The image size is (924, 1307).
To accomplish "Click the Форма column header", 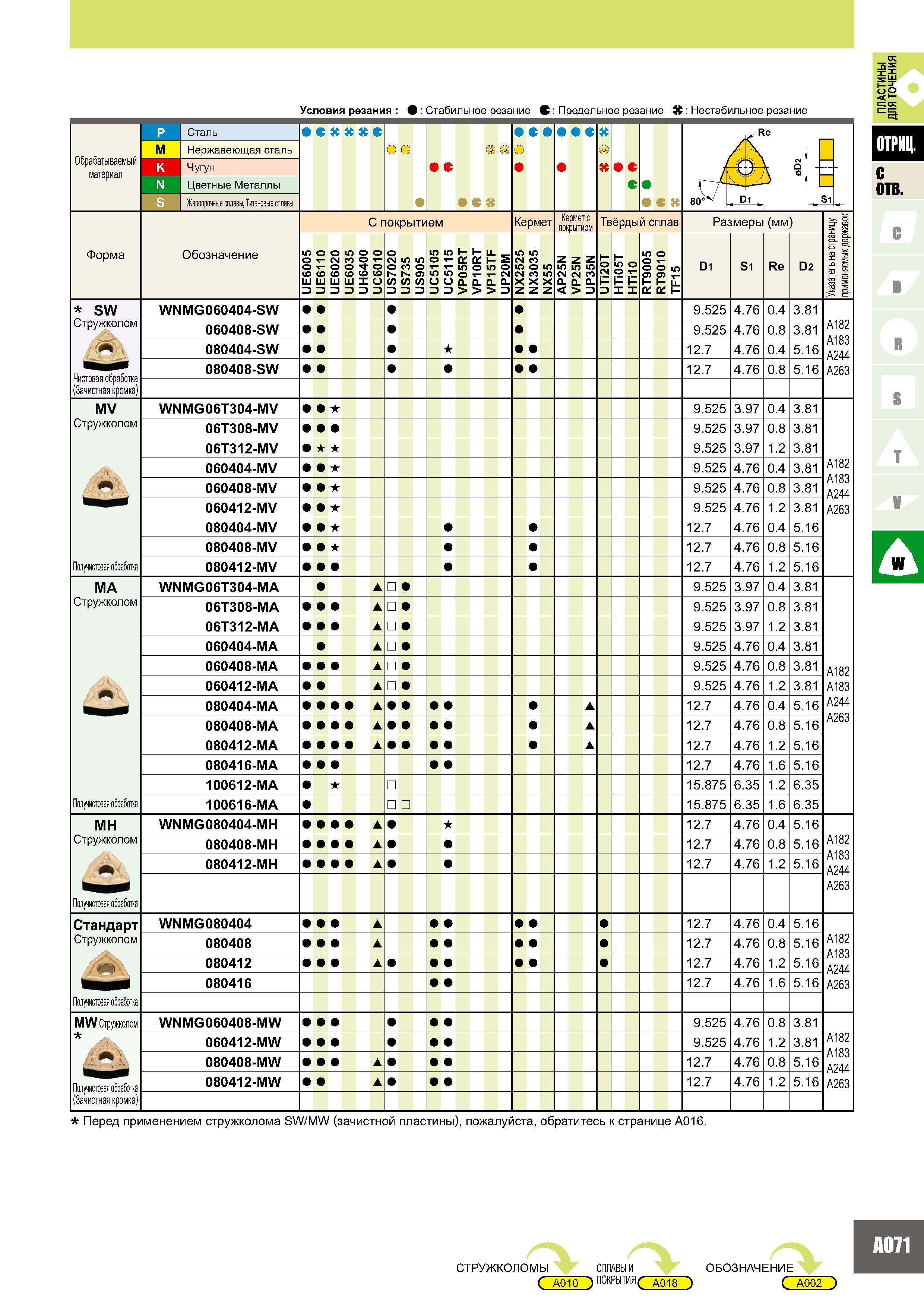I will [105, 255].
